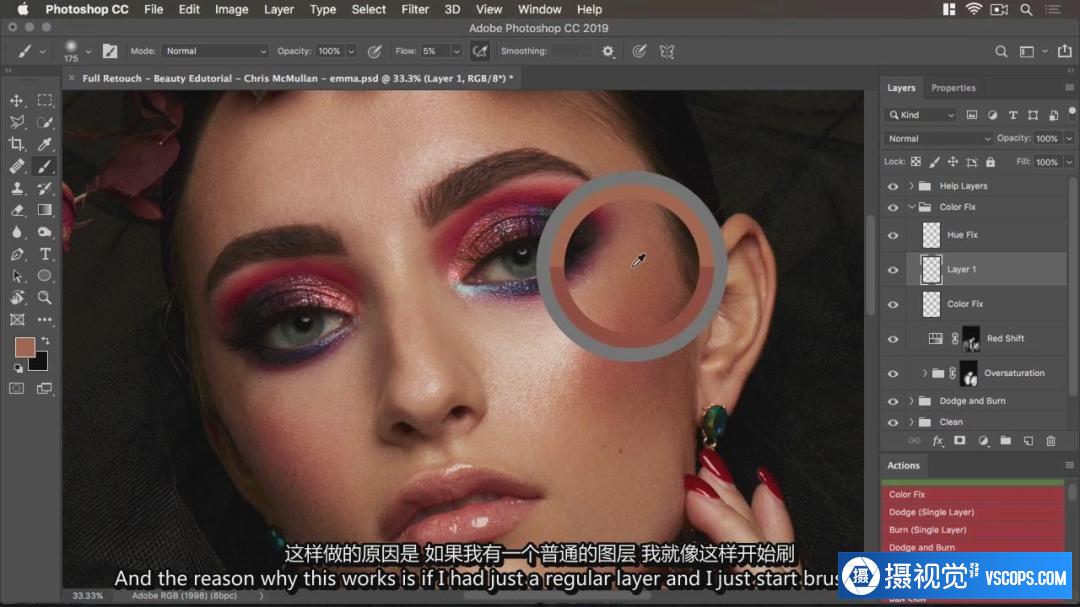
Task: Run the Dodge (Single Layer) action
Action: point(973,513)
